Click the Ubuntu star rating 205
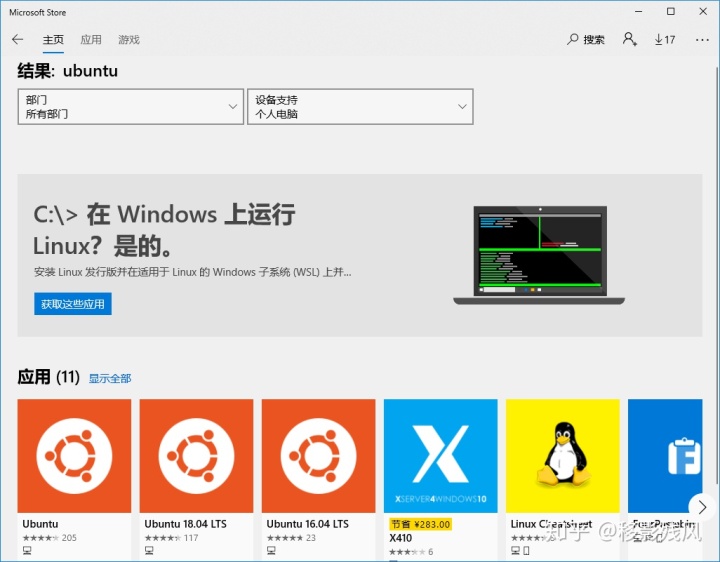This screenshot has width=720, height=562. point(50,538)
